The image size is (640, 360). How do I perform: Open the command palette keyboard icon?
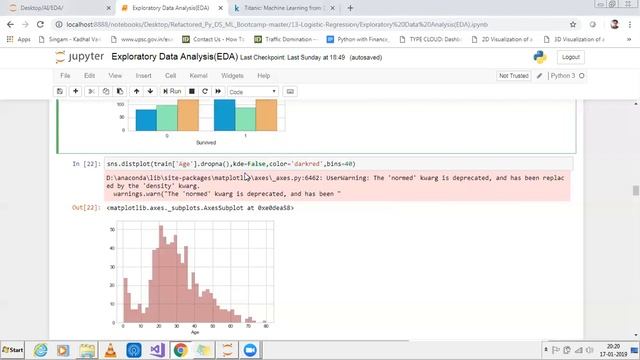tap(290, 91)
